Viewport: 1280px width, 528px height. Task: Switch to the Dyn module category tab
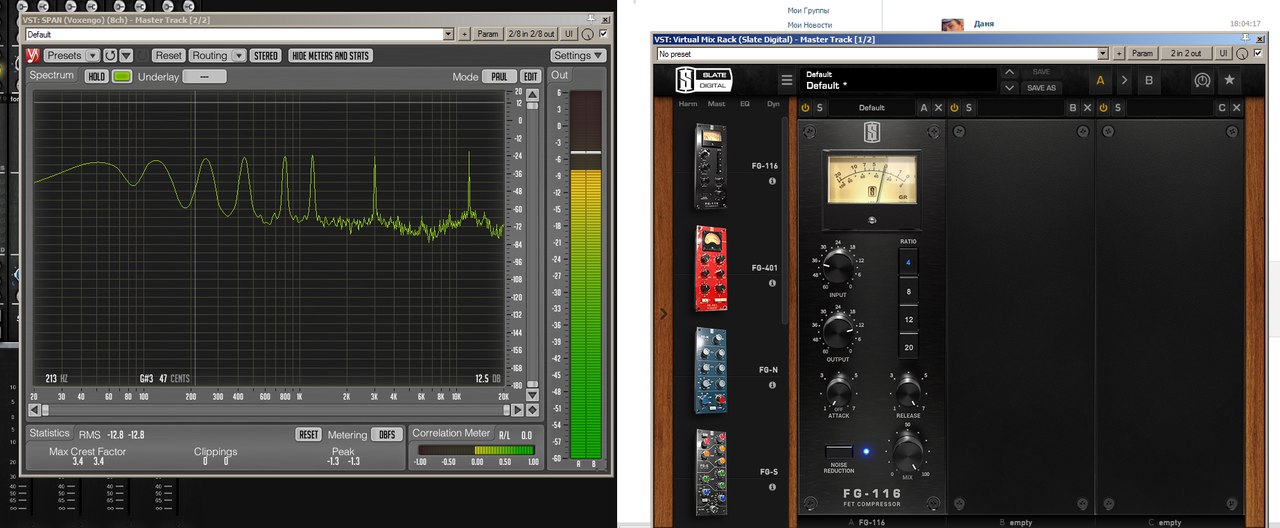[x=773, y=103]
